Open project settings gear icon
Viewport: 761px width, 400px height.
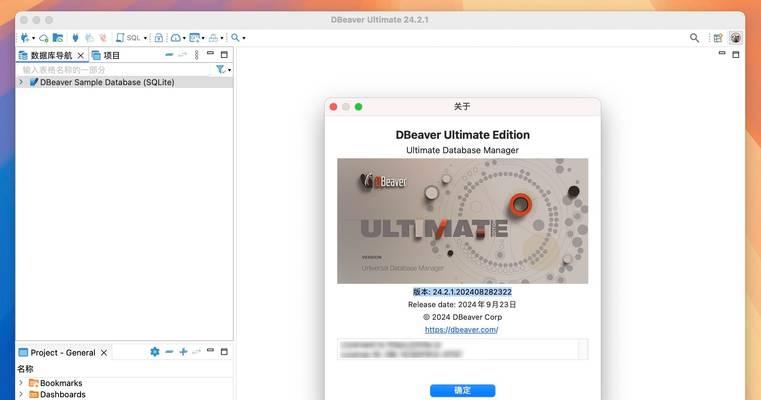(x=155, y=352)
